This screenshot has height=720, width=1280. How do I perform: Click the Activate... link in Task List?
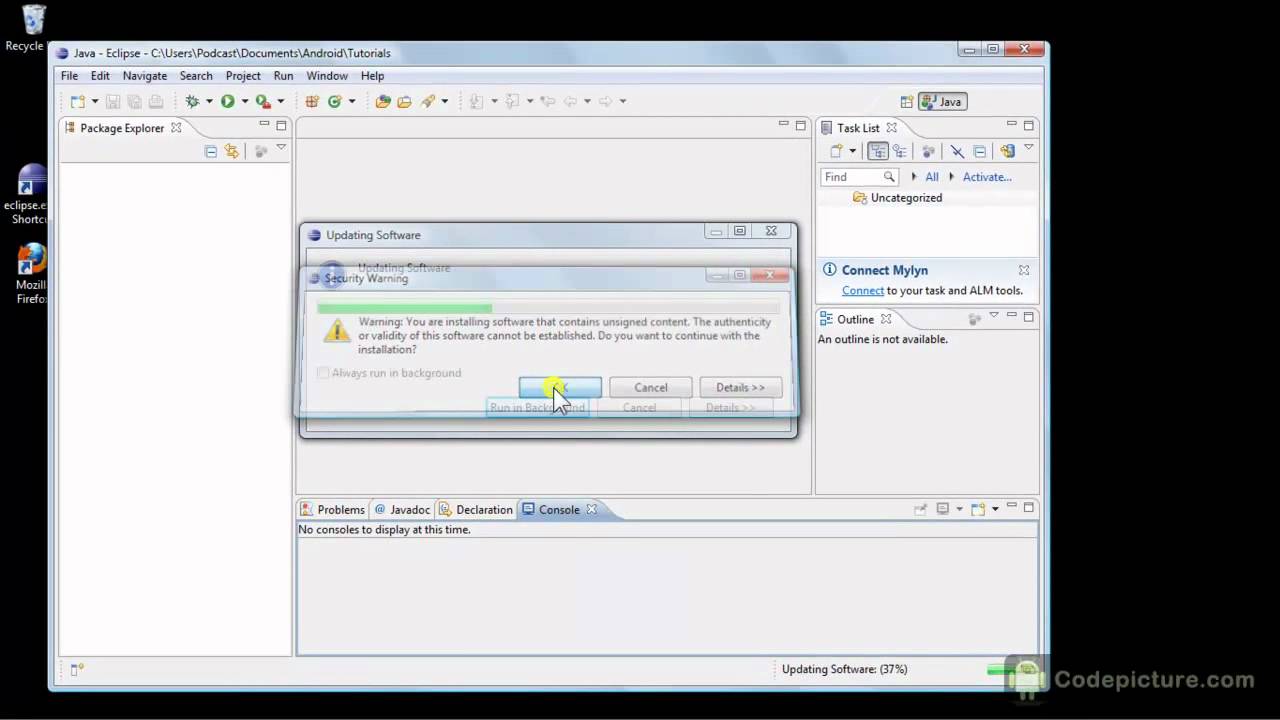pyautogui.click(x=987, y=177)
